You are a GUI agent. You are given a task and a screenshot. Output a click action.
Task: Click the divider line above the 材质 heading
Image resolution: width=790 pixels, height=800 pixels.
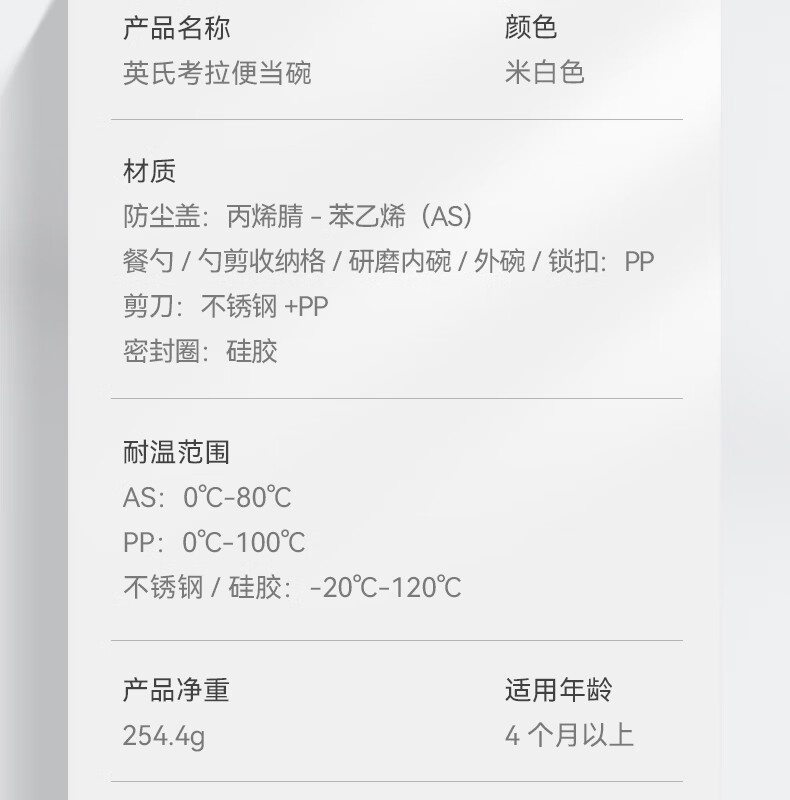(396, 120)
